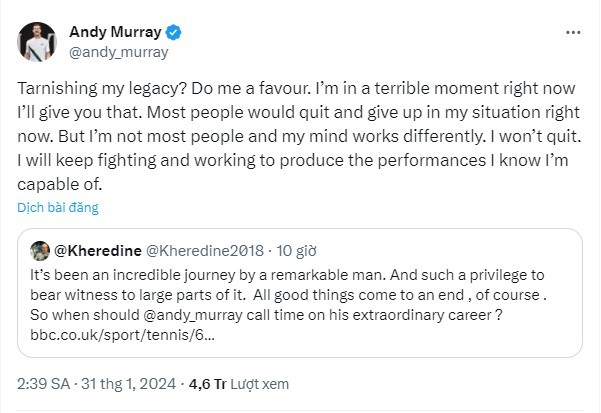Click the 4,6 Tr view count

(207, 384)
